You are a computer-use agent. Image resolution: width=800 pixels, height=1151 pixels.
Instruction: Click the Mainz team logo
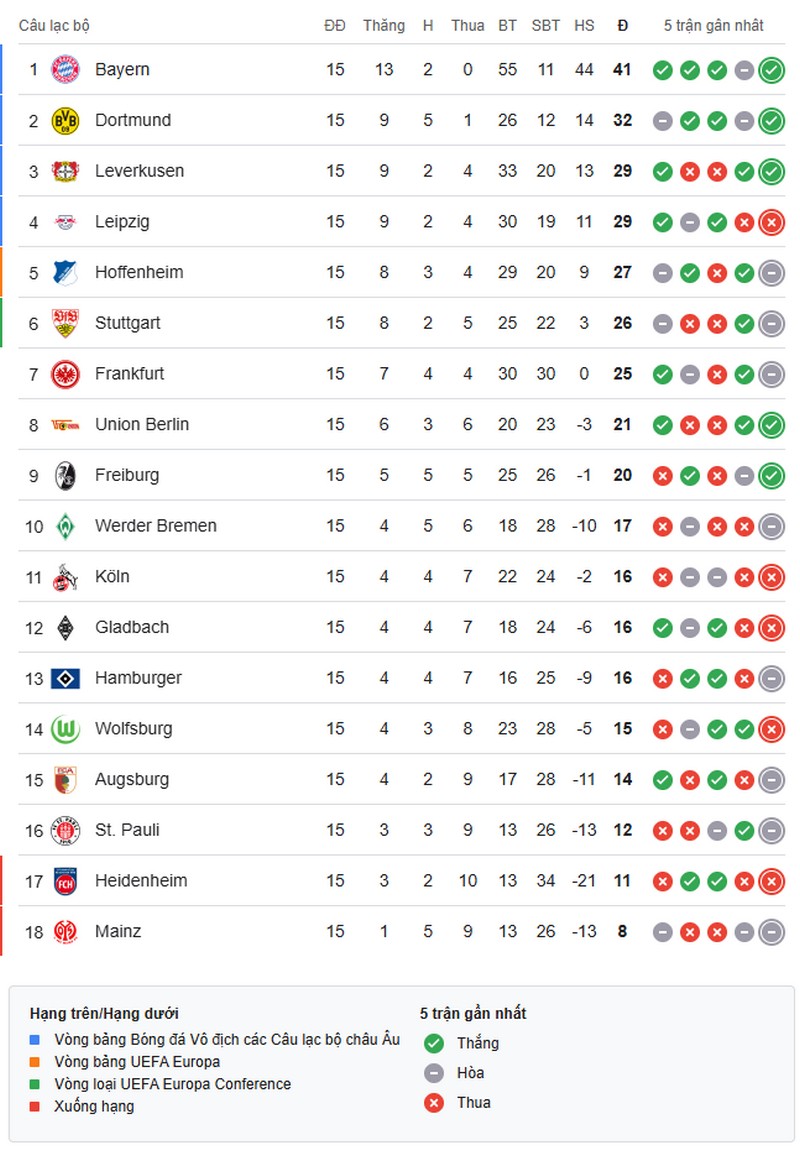[62, 931]
